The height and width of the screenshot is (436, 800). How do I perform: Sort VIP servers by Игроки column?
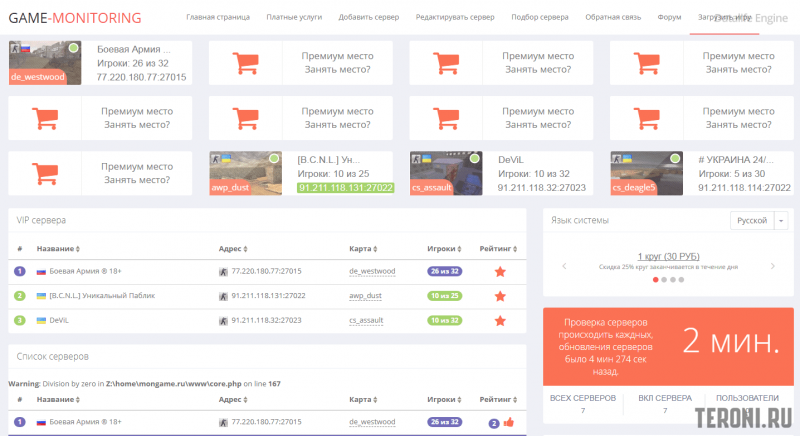tap(445, 248)
